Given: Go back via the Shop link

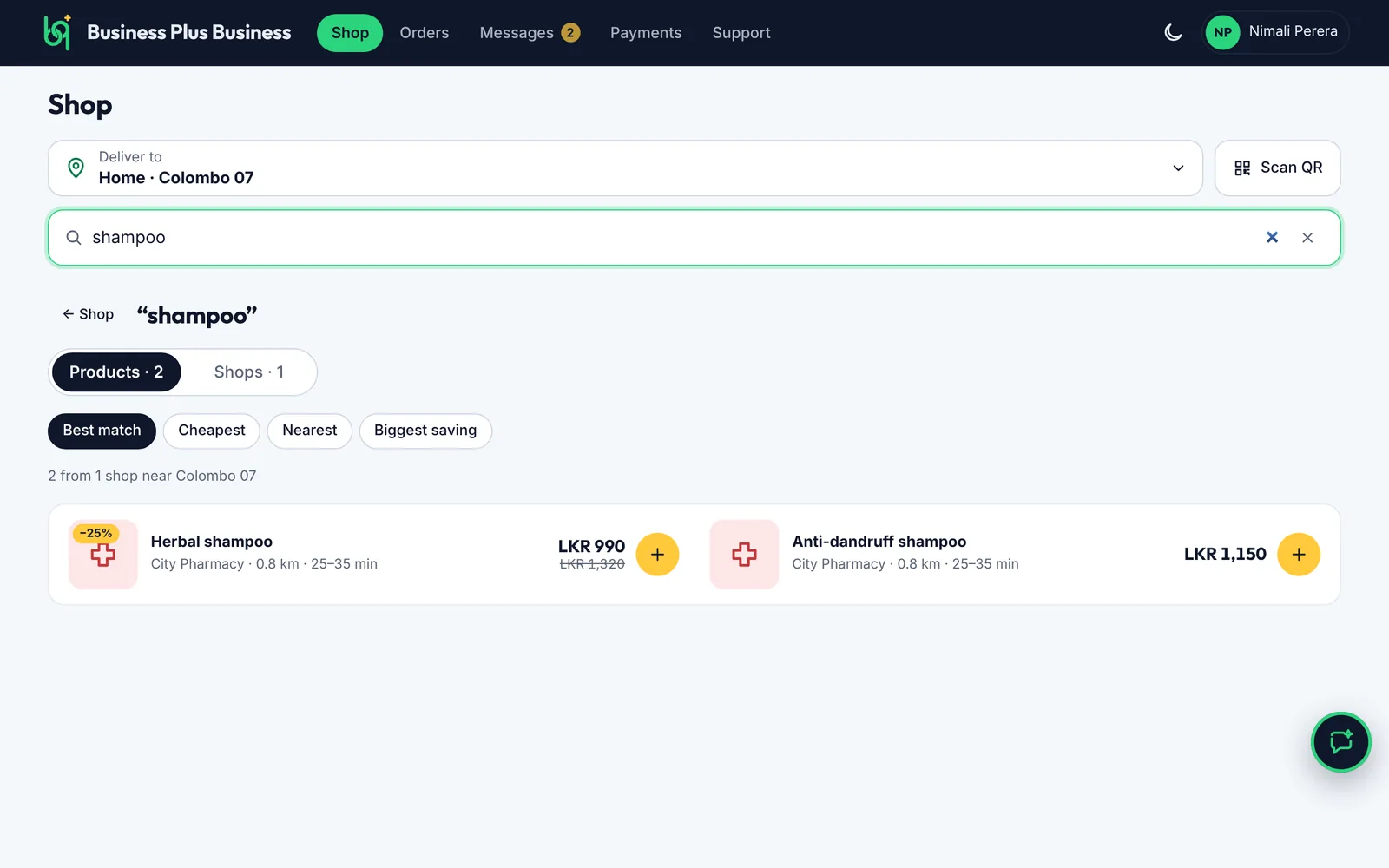Looking at the screenshot, I should [88, 314].
